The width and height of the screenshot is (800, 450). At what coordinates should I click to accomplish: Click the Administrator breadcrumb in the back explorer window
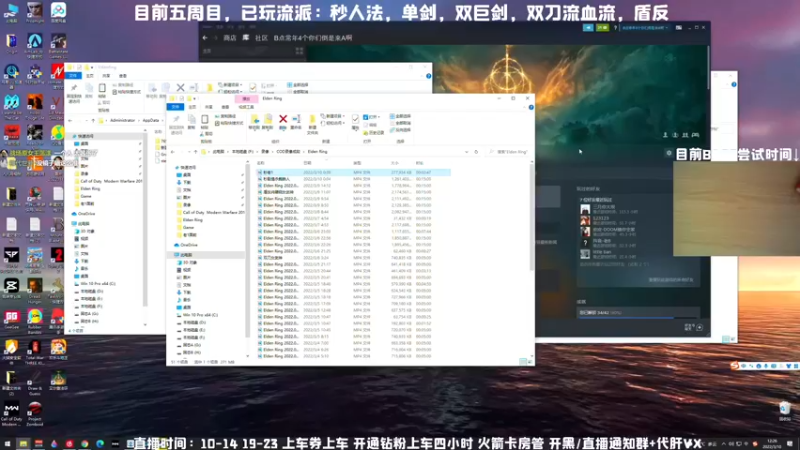(x=122, y=120)
